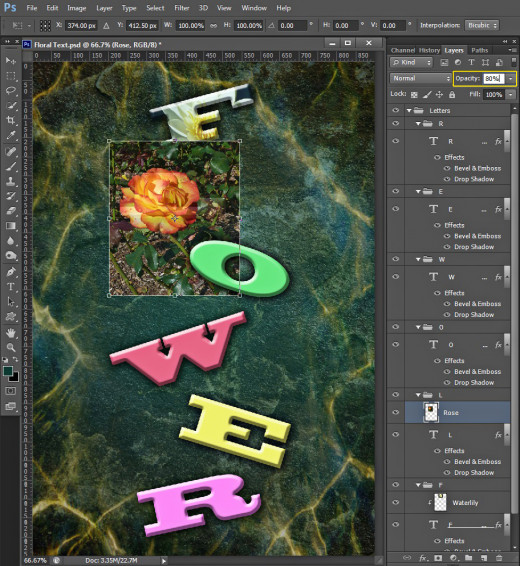The image size is (520, 566).
Task: Click the background color swatch
Action: pos(14,378)
